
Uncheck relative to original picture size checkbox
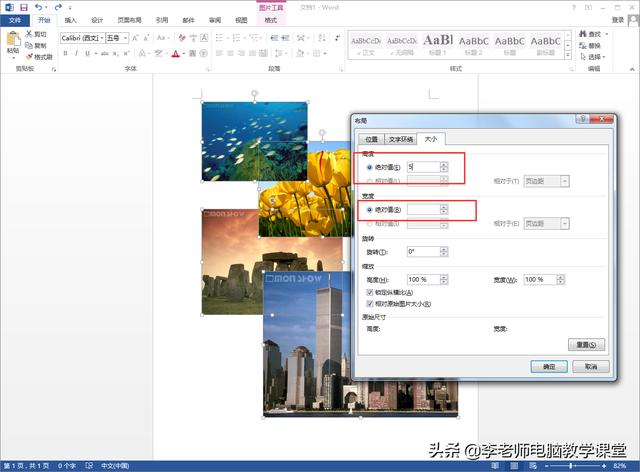click(x=370, y=304)
